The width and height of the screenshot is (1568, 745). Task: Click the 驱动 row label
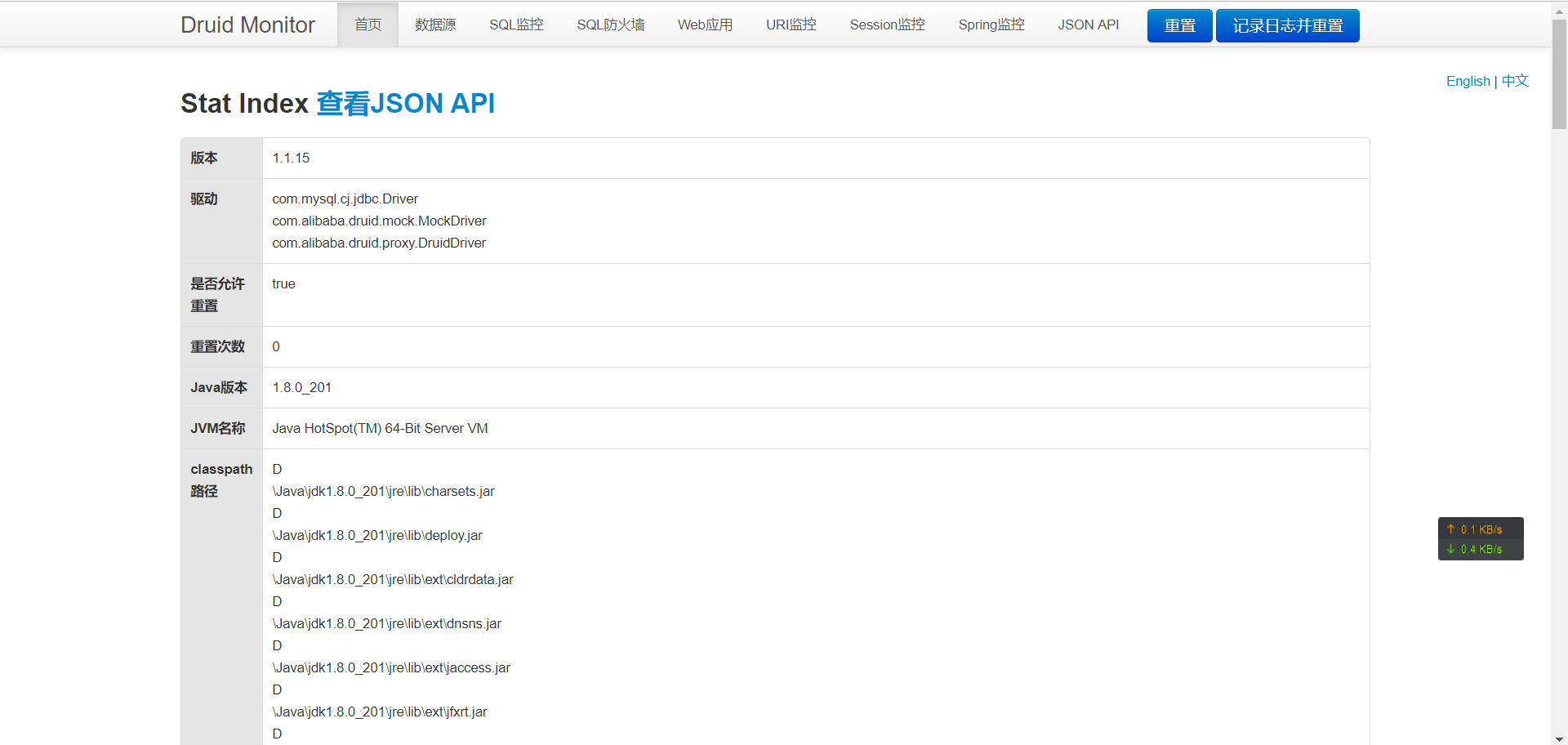[x=204, y=199]
